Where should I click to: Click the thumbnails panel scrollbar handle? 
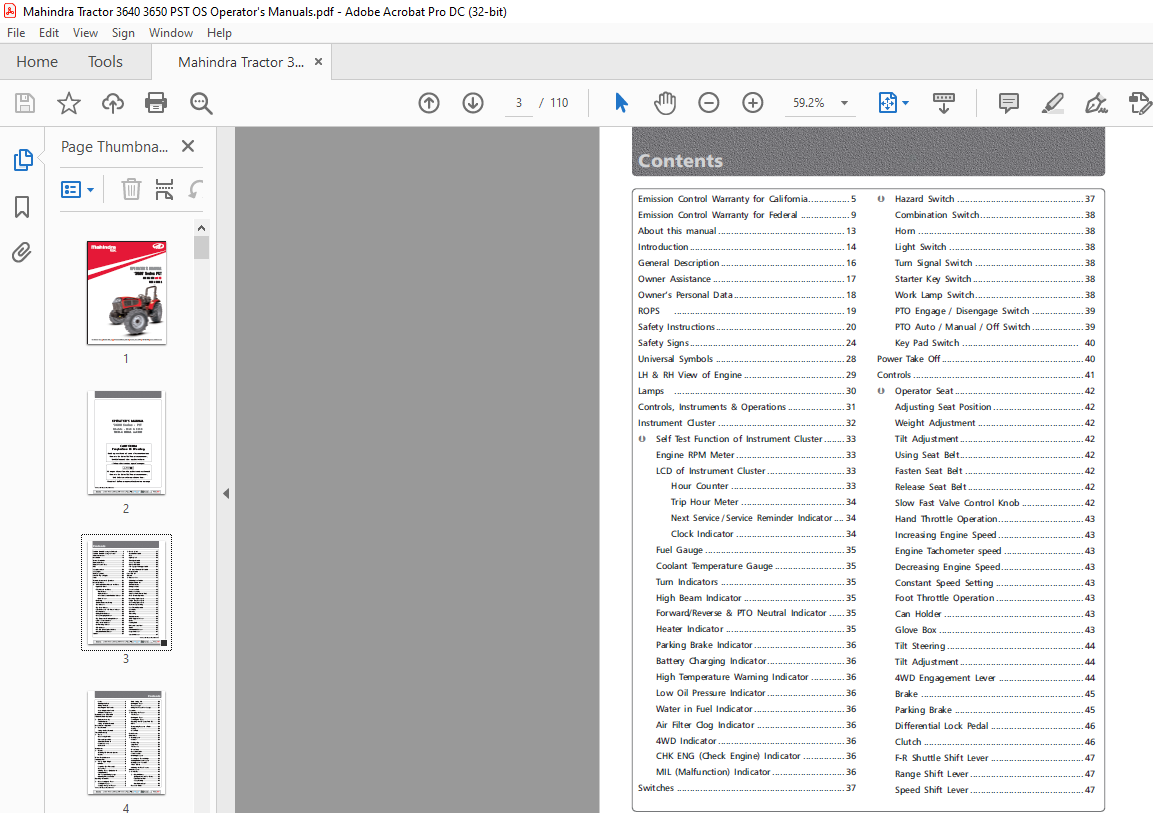201,247
